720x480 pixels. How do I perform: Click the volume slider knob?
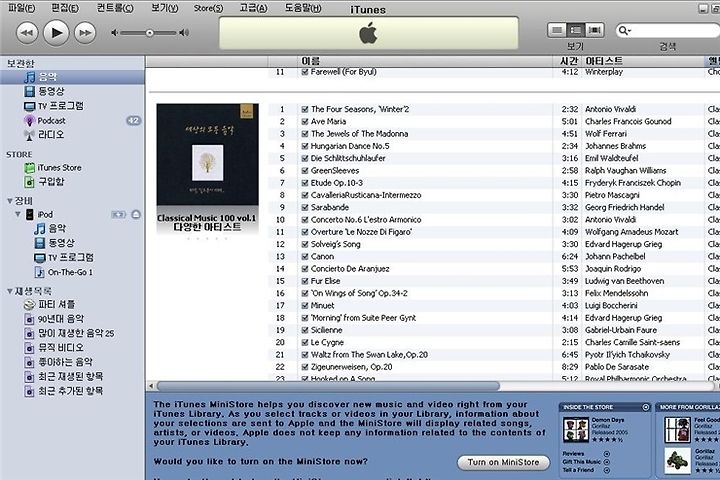point(150,33)
